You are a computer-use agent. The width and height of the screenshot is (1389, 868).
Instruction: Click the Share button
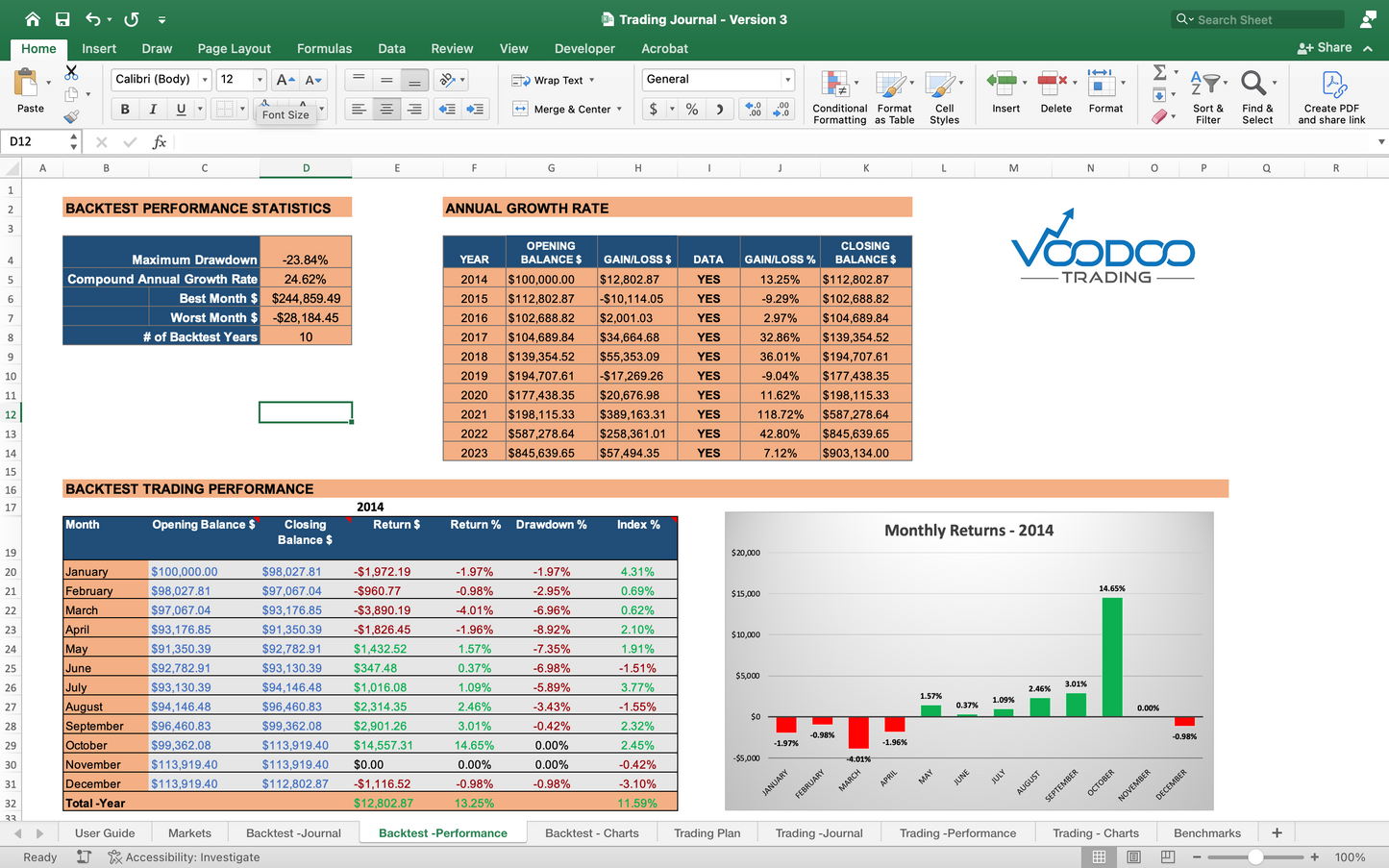(1325, 48)
